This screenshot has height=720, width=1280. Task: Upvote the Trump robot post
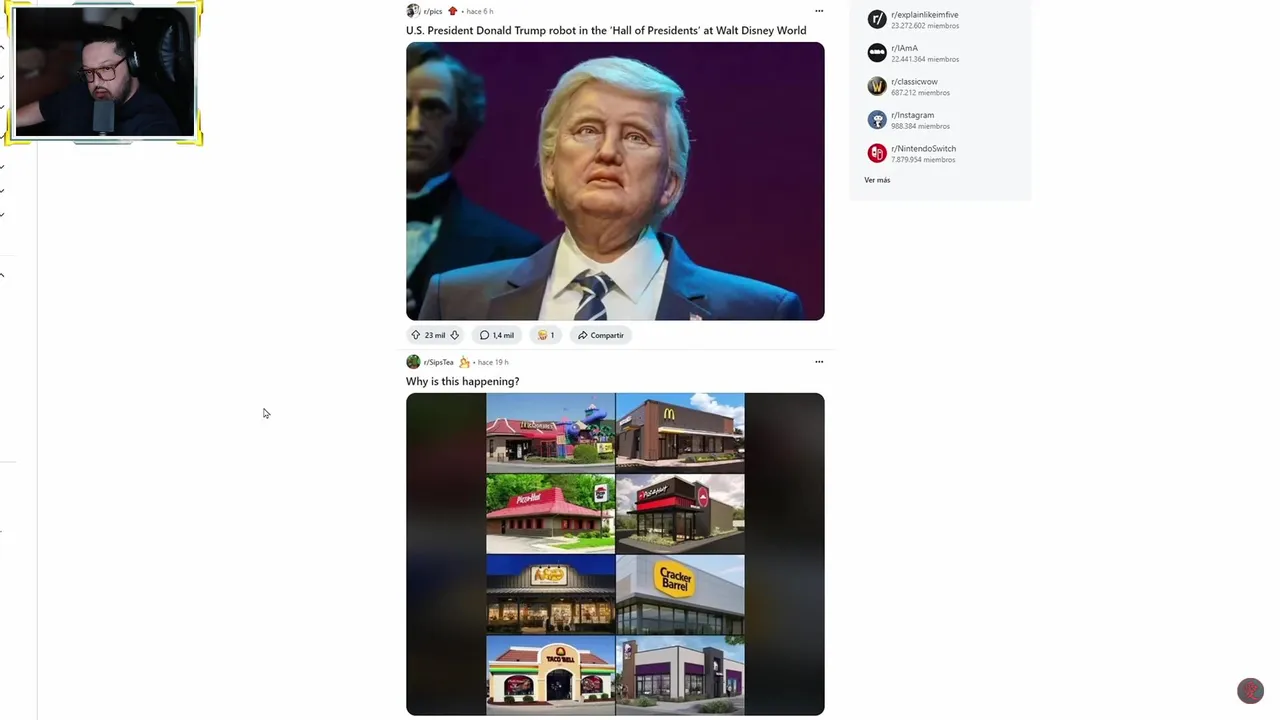click(416, 335)
